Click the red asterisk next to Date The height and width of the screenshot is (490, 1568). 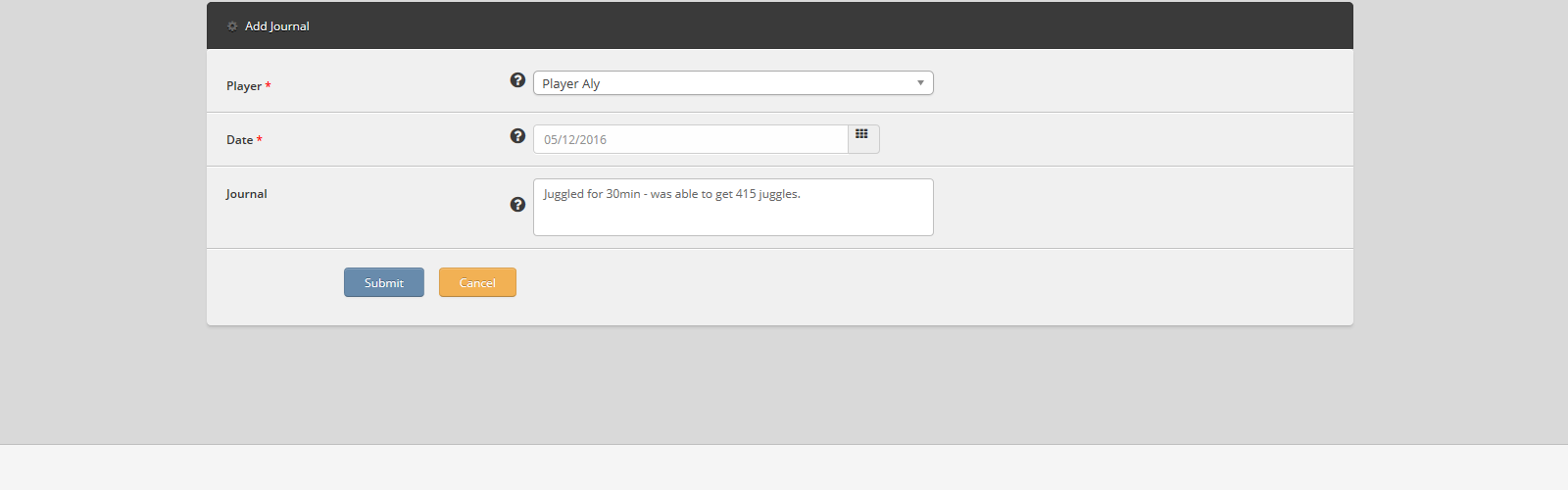coord(260,140)
